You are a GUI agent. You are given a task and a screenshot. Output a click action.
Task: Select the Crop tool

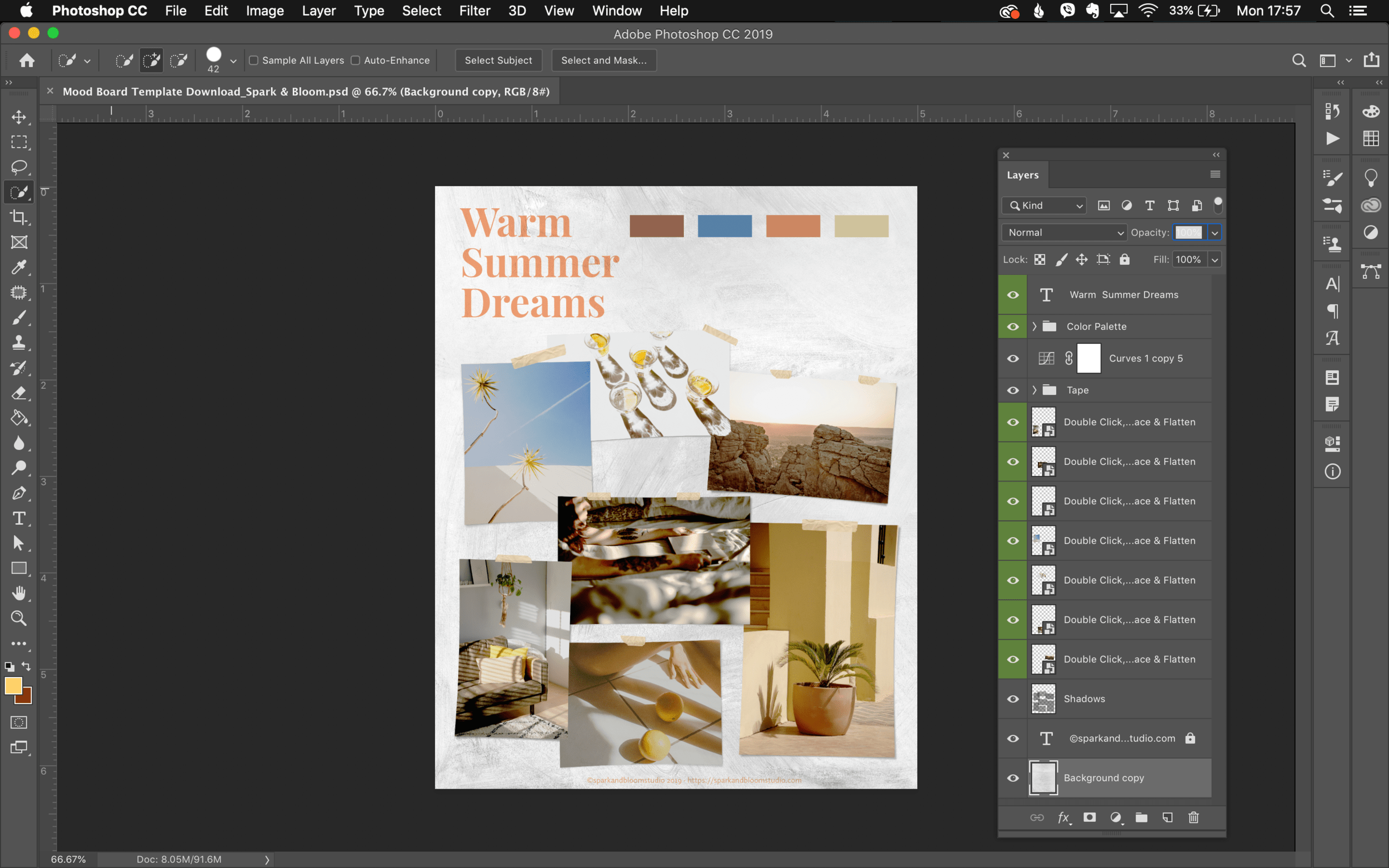click(x=19, y=217)
